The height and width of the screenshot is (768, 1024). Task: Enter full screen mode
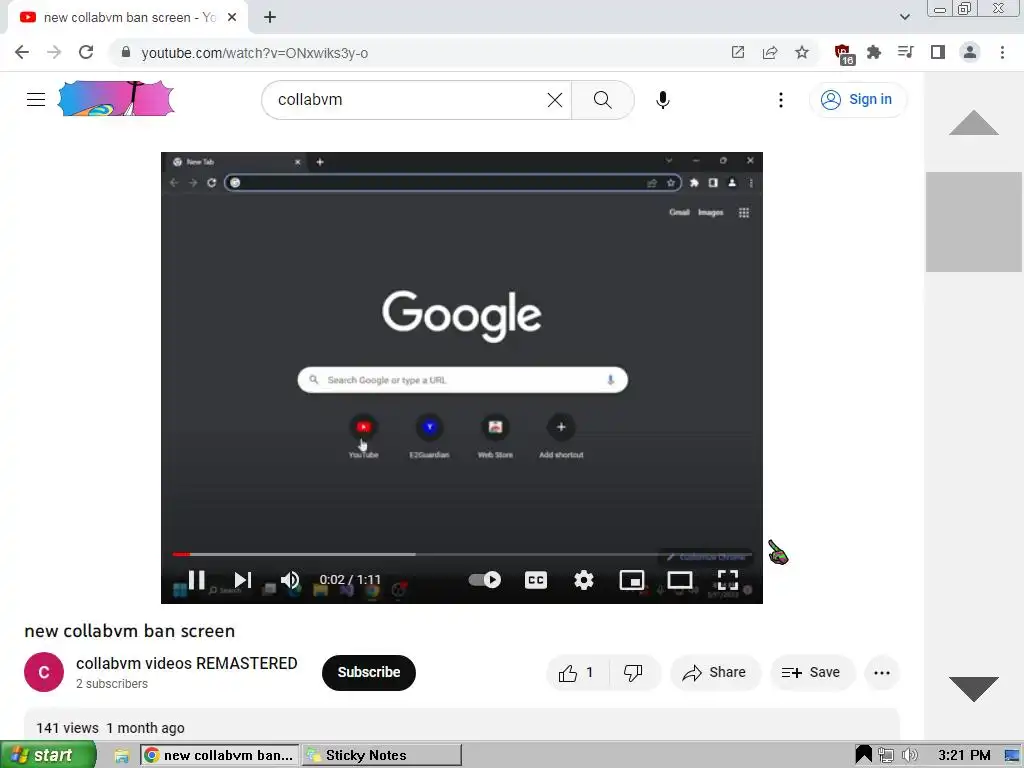[x=728, y=579]
